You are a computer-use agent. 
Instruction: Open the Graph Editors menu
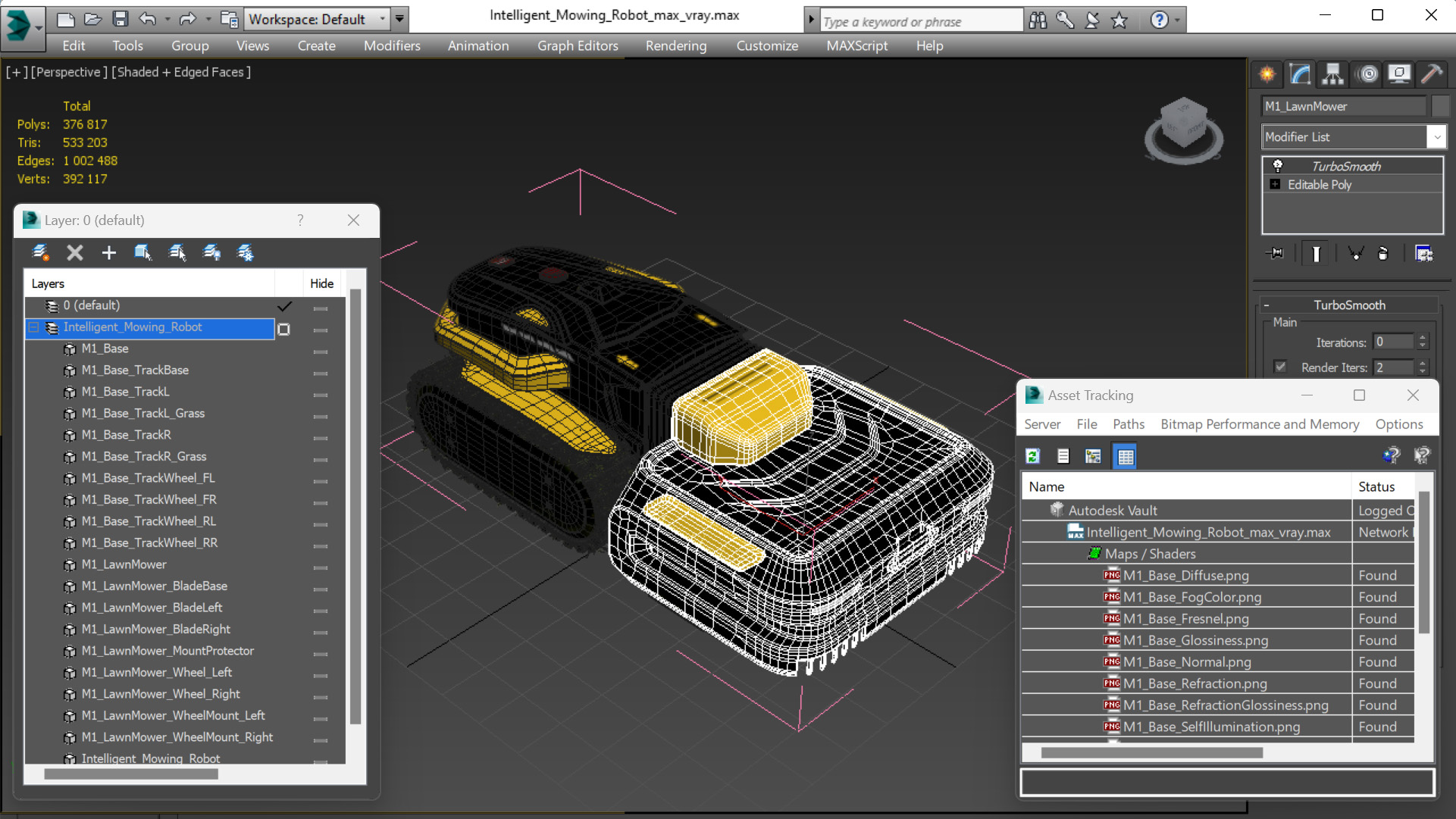click(578, 46)
